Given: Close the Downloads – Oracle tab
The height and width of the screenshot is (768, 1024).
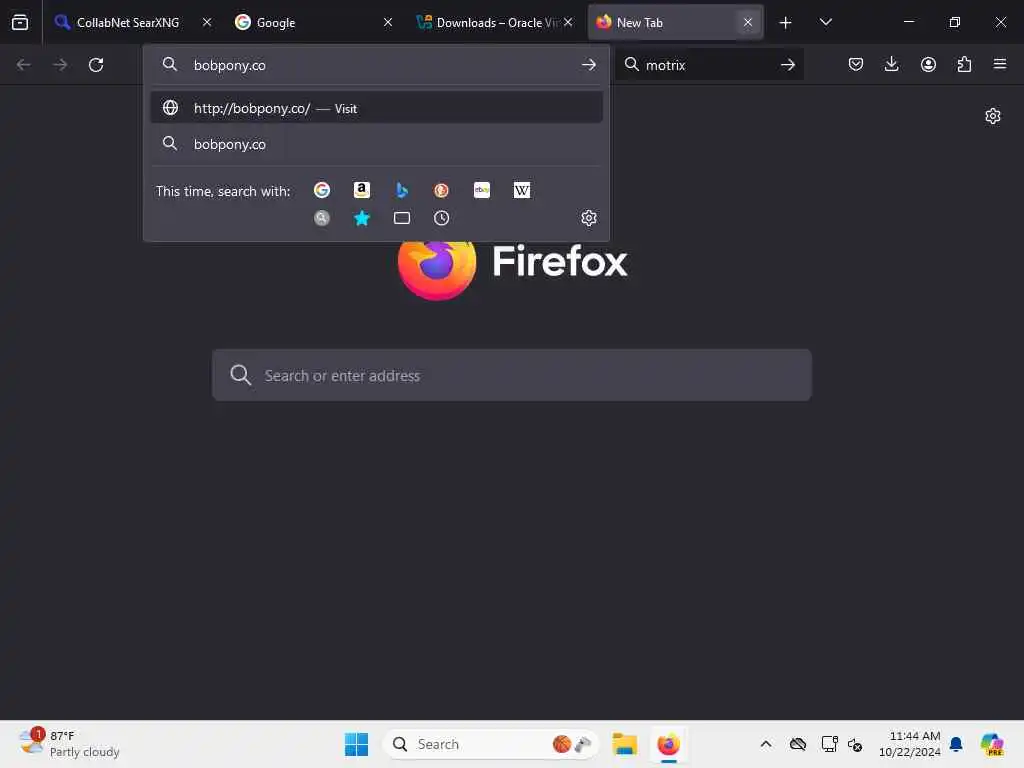Looking at the screenshot, I should pyautogui.click(x=568, y=22).
